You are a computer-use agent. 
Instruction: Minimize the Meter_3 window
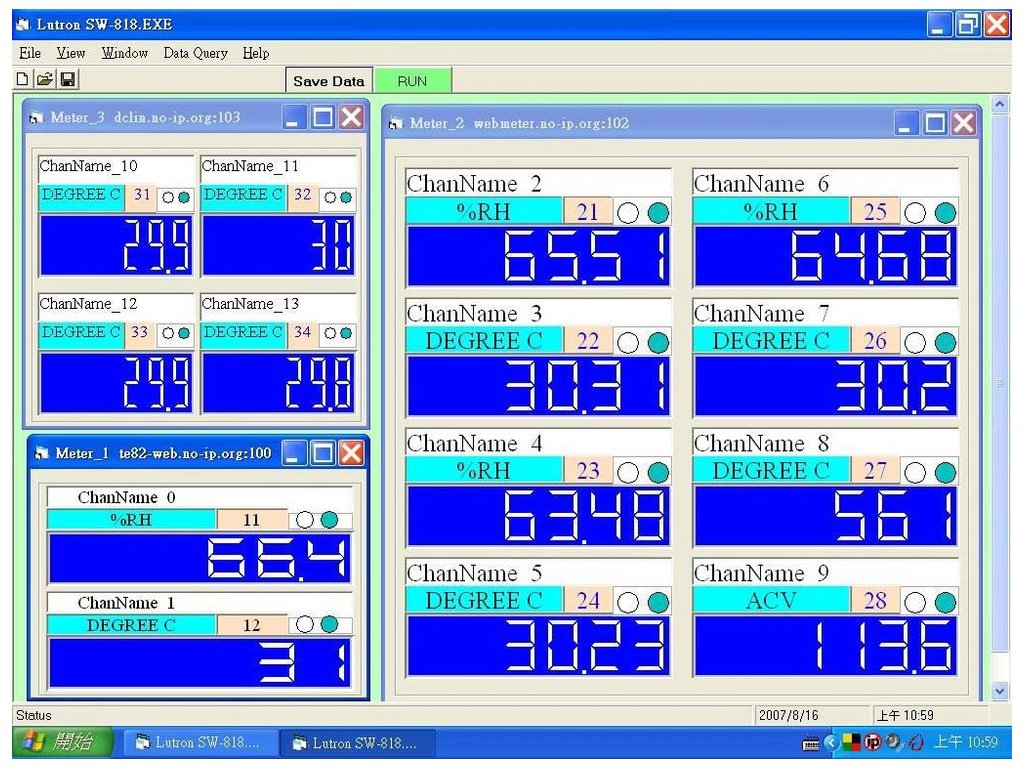(294, 118)
